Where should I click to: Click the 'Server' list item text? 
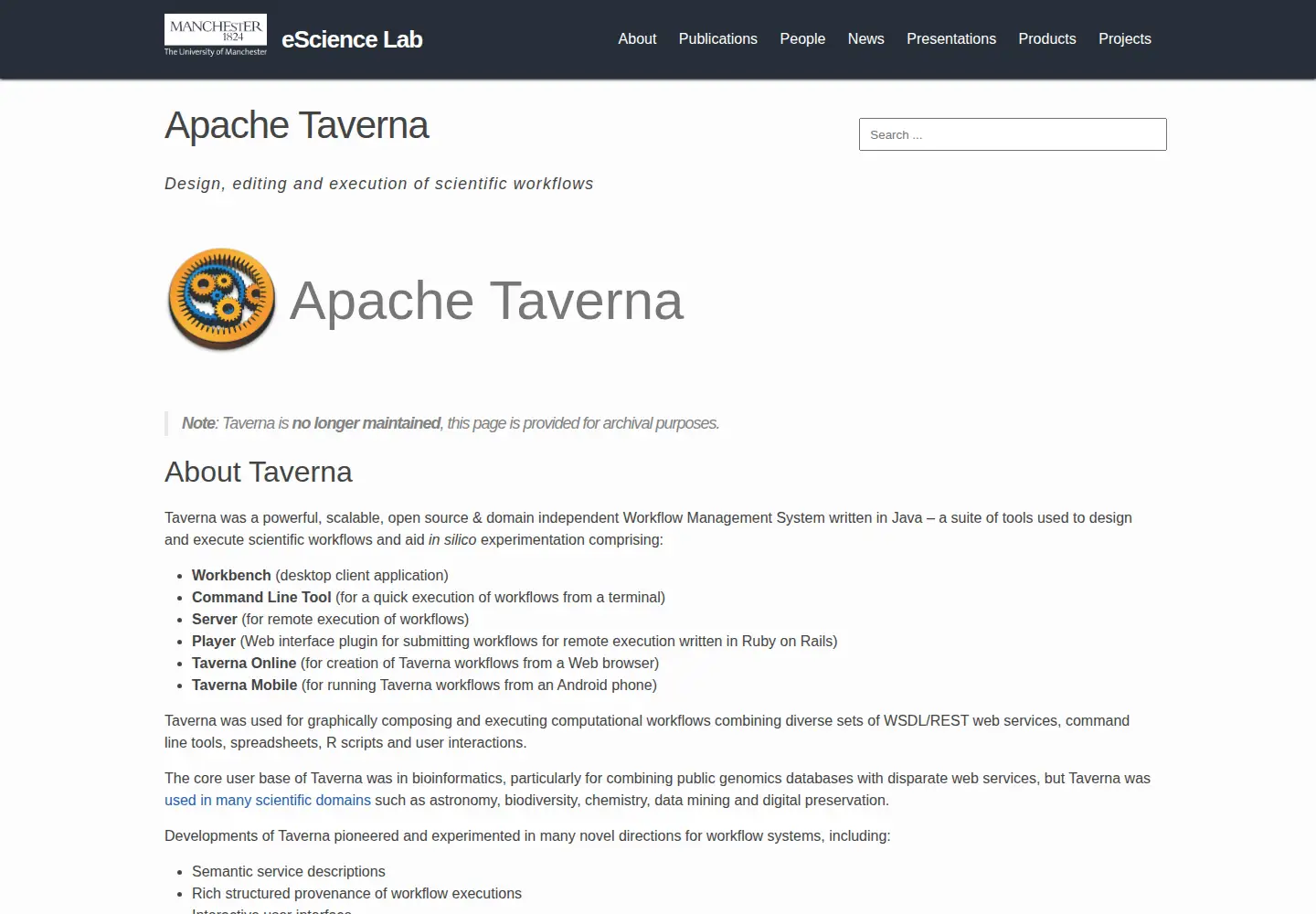click(x=330, y=619)
